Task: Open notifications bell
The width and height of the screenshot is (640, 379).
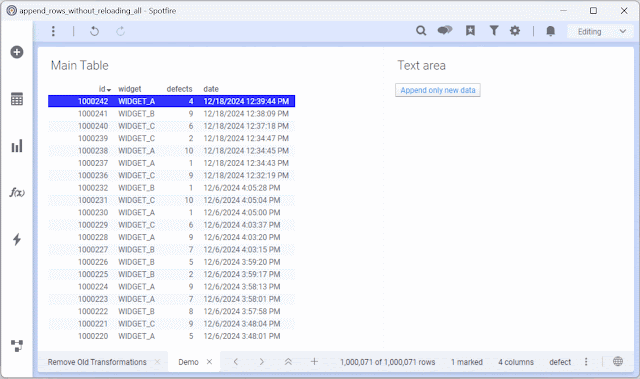Action: click(551, 31)
